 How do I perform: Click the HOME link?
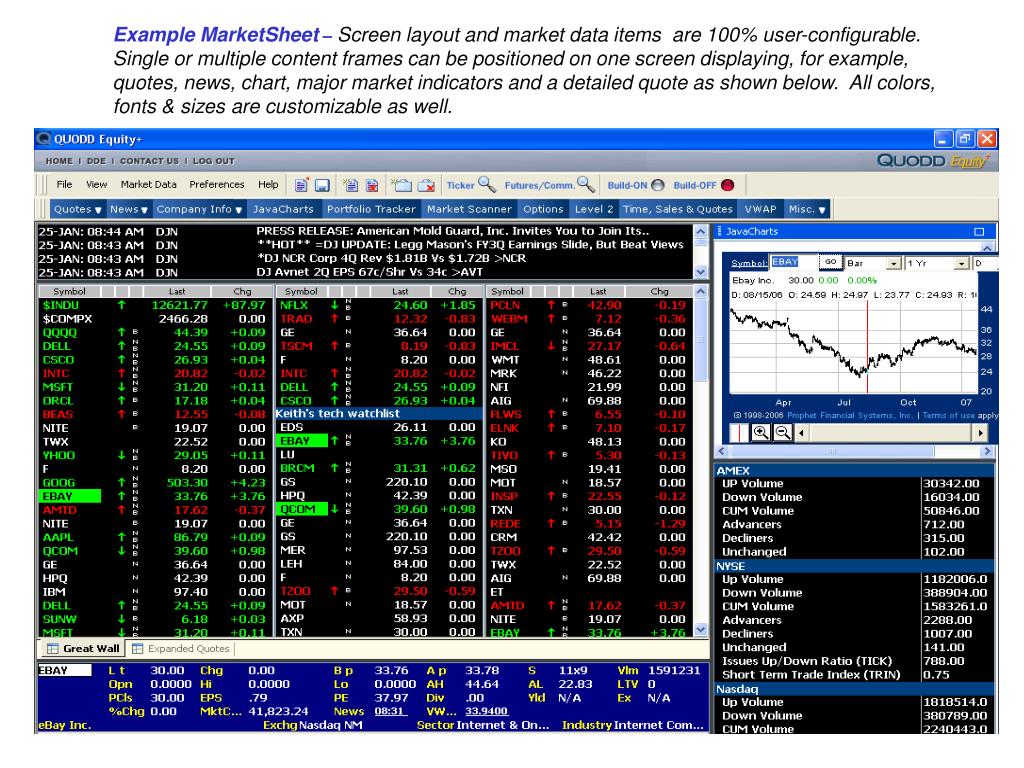[x=59, y=161]
